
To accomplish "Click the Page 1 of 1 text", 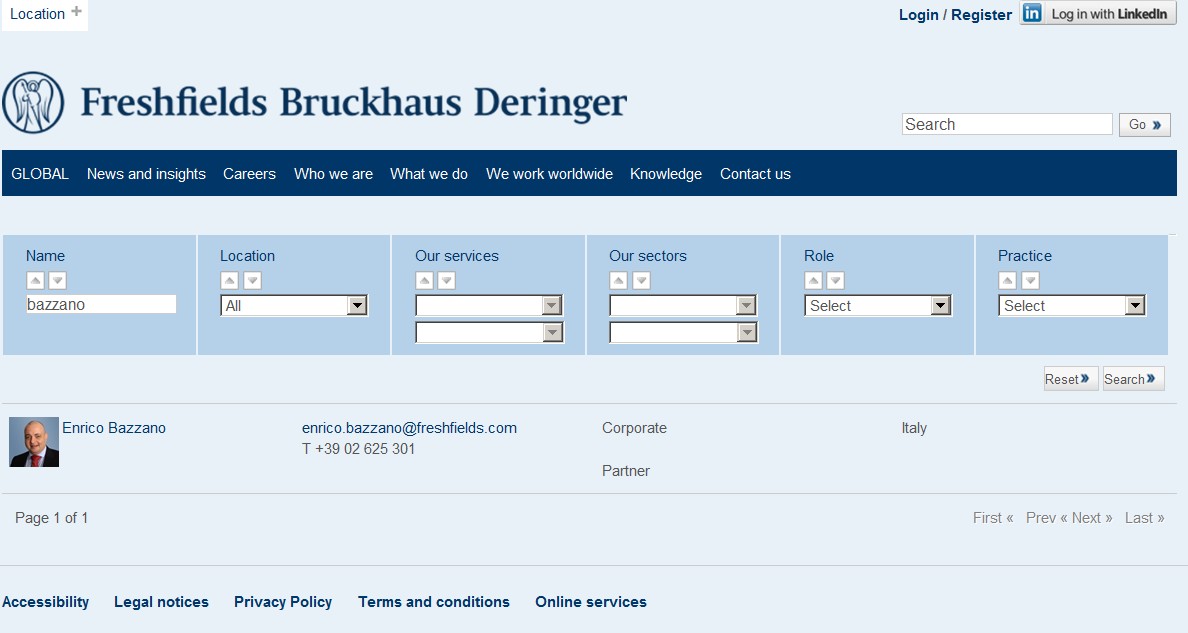I will [x=52, y=518].
